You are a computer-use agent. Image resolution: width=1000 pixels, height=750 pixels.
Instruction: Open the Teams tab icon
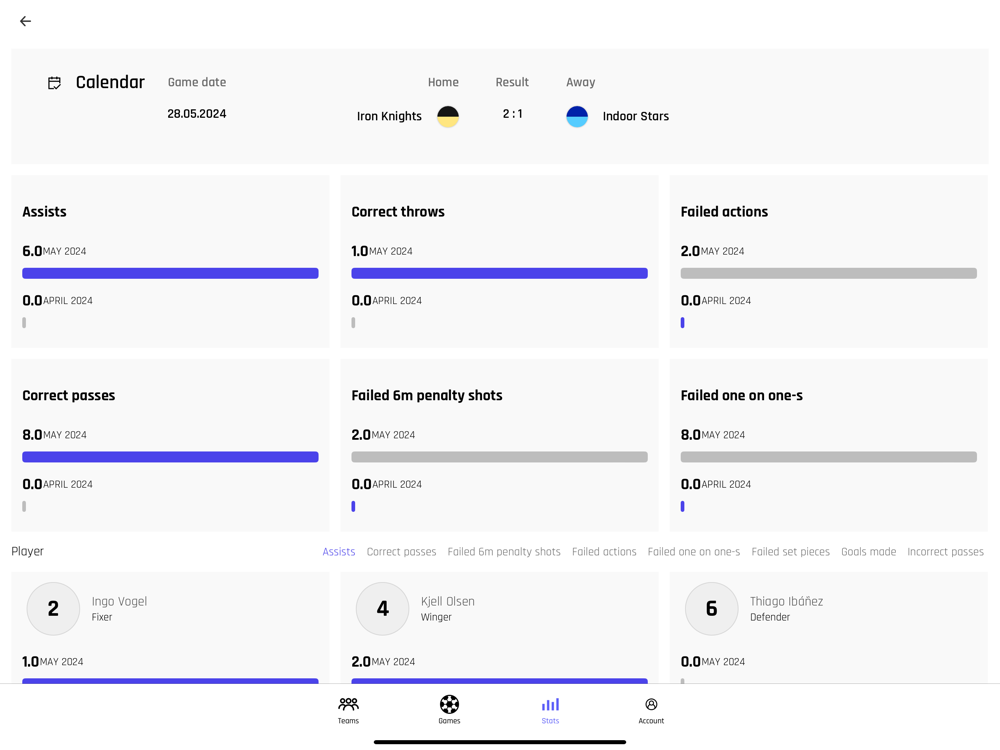(348, 704)
